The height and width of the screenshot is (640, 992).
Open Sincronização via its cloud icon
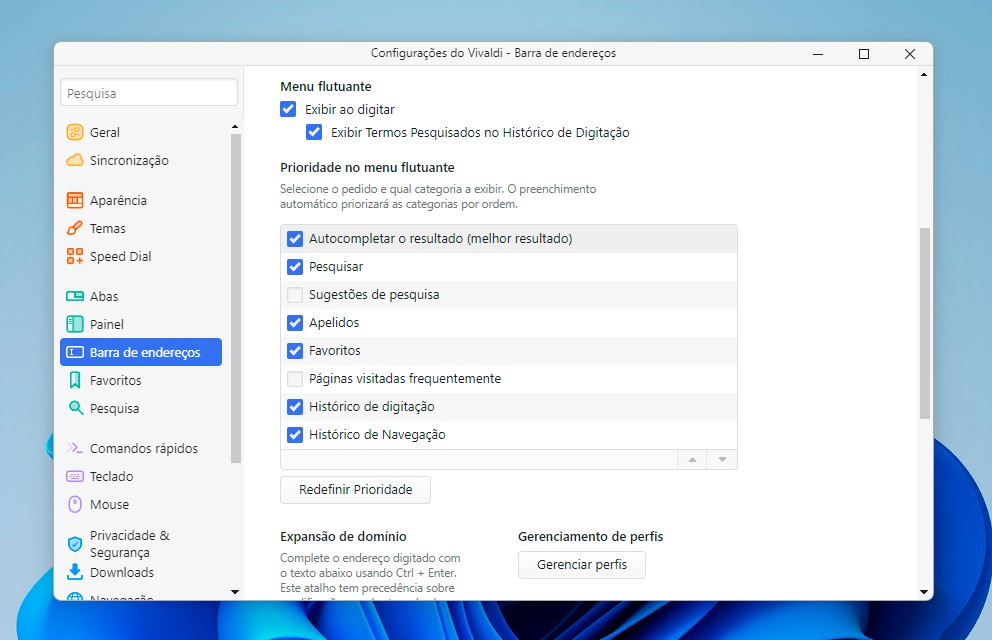pos(75,160)
